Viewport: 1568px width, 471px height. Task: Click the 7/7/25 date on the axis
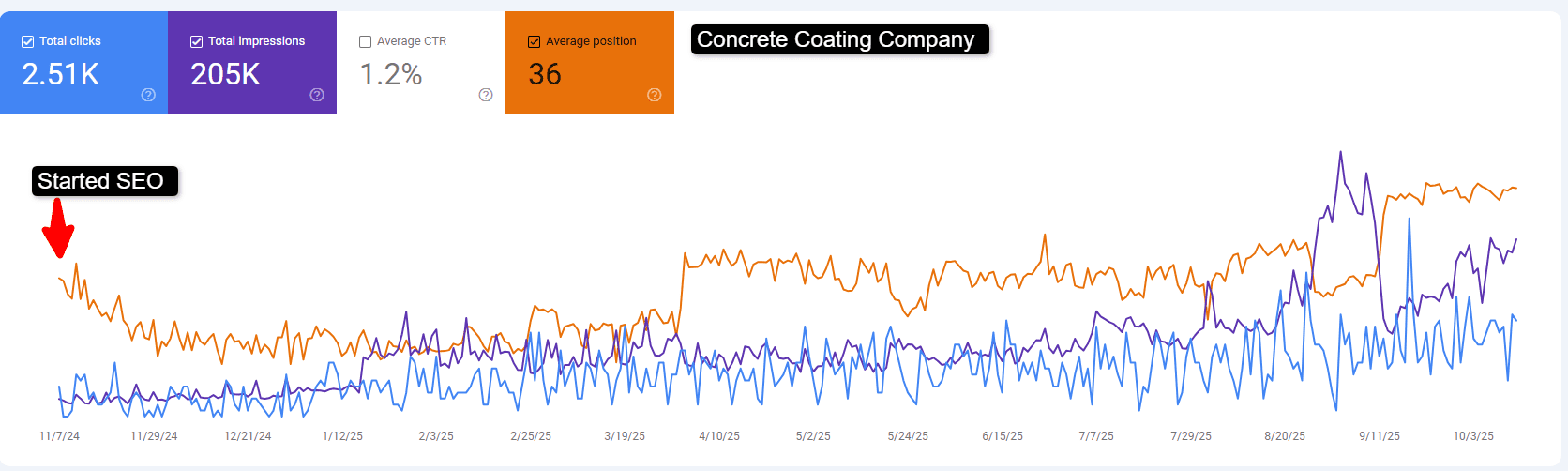[1096, 436]
